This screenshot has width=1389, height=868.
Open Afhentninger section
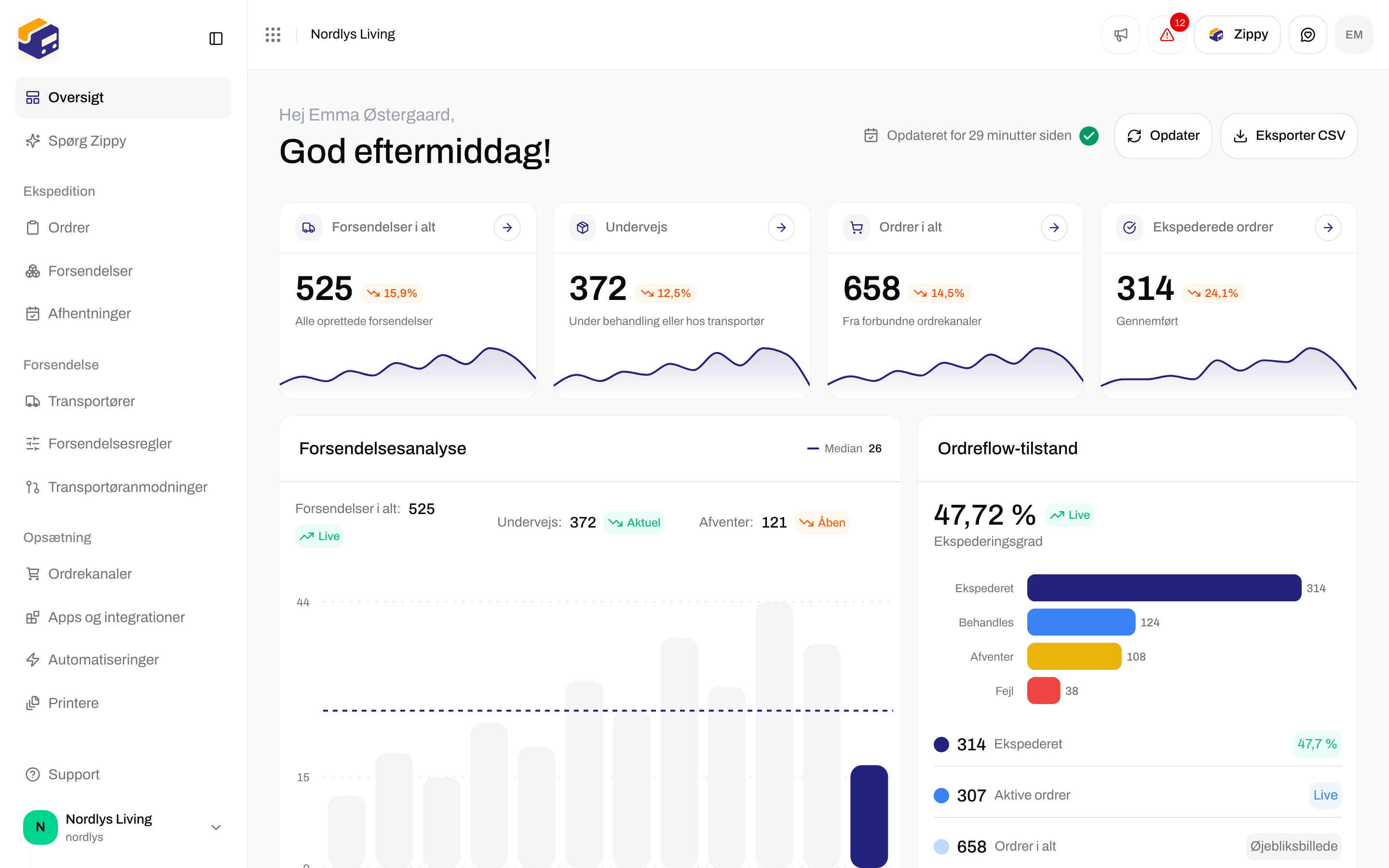pos(123,313)
